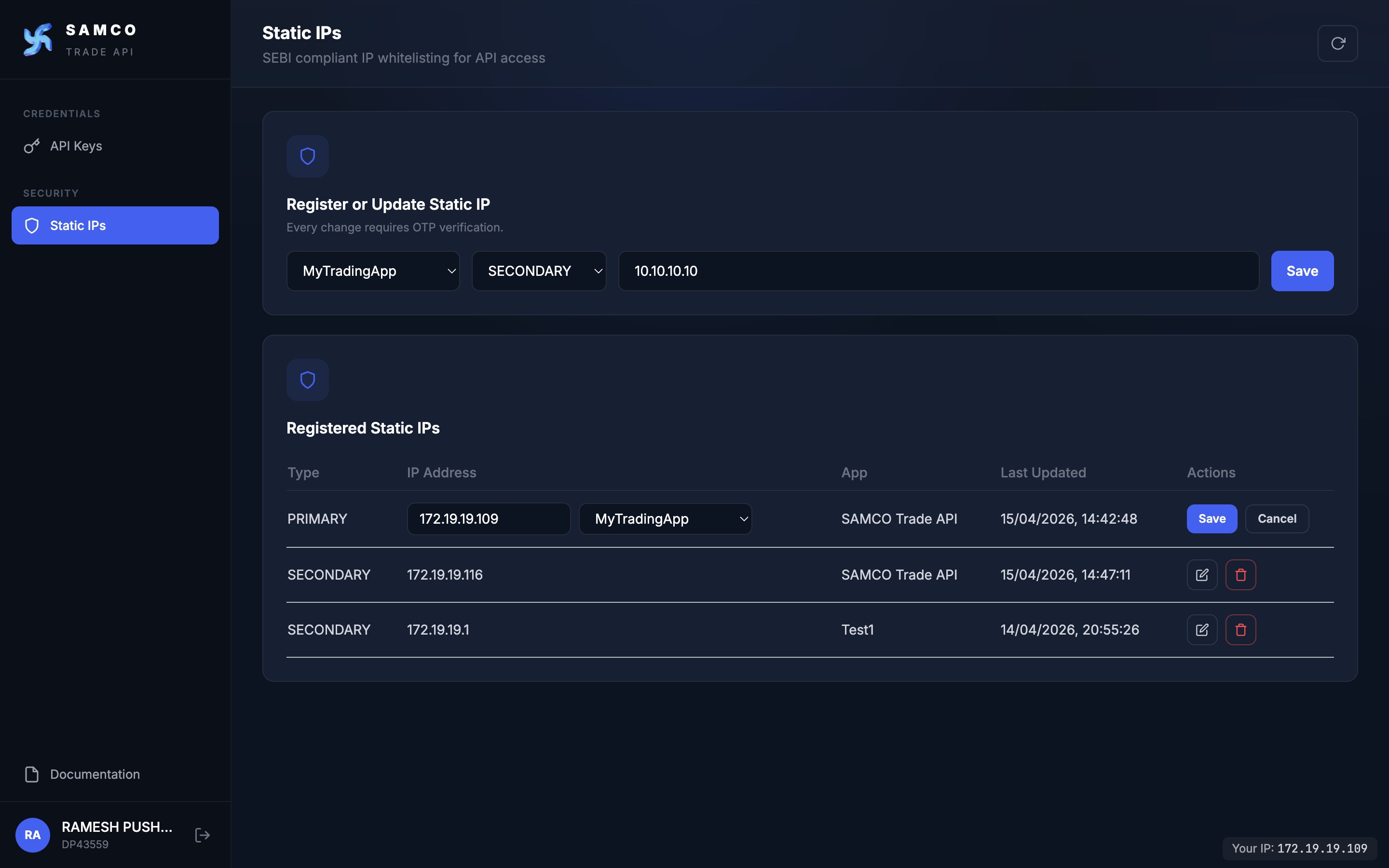Image resolution: width=1389 pixels, height=868 pixels.
Task: Save the edited PRIMARY IP row
Action: pyautogui.click(x=1212, y=519)
